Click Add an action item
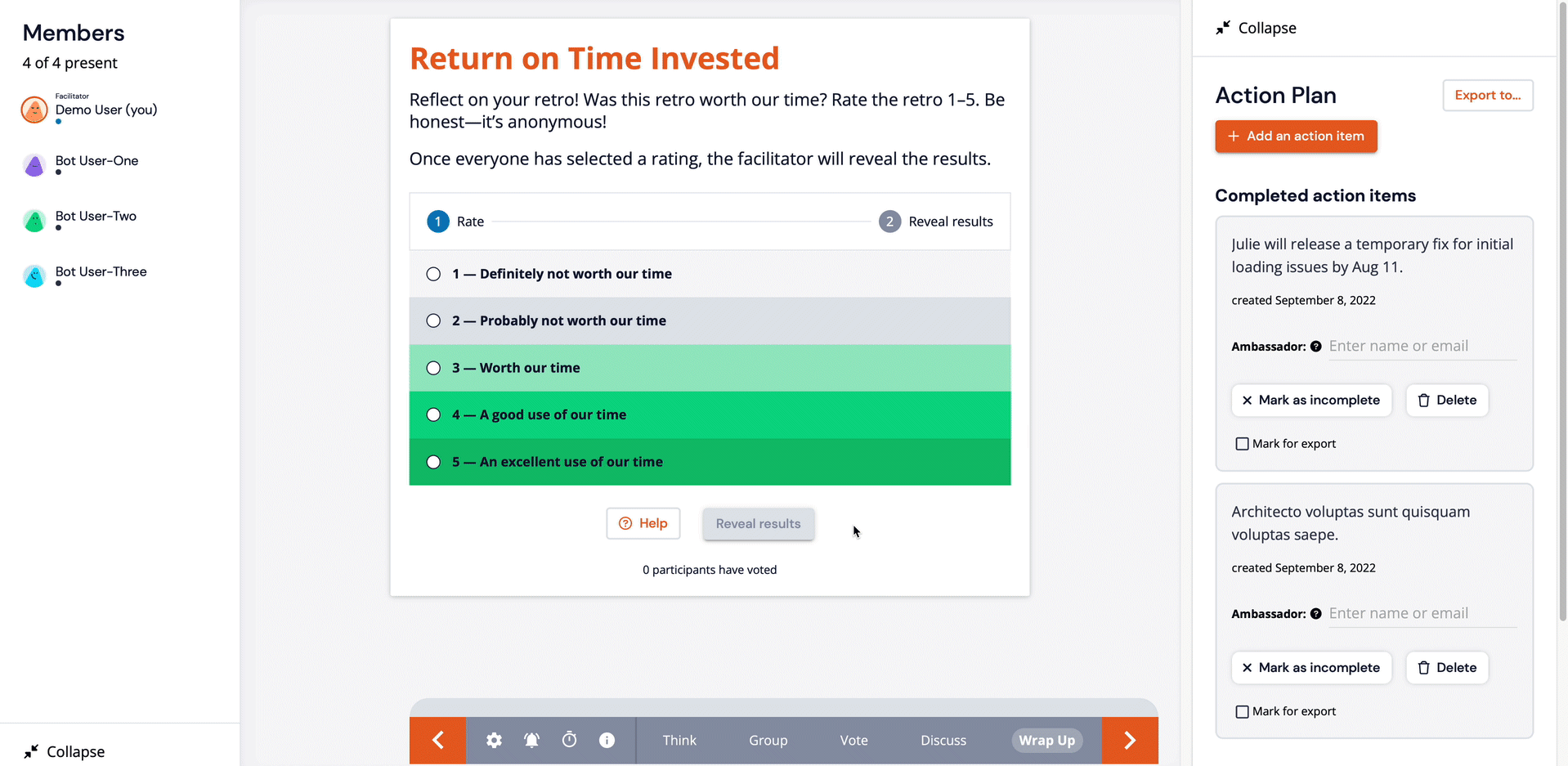This screenshot has height=766, width=1568. [x=1295, y=136]
